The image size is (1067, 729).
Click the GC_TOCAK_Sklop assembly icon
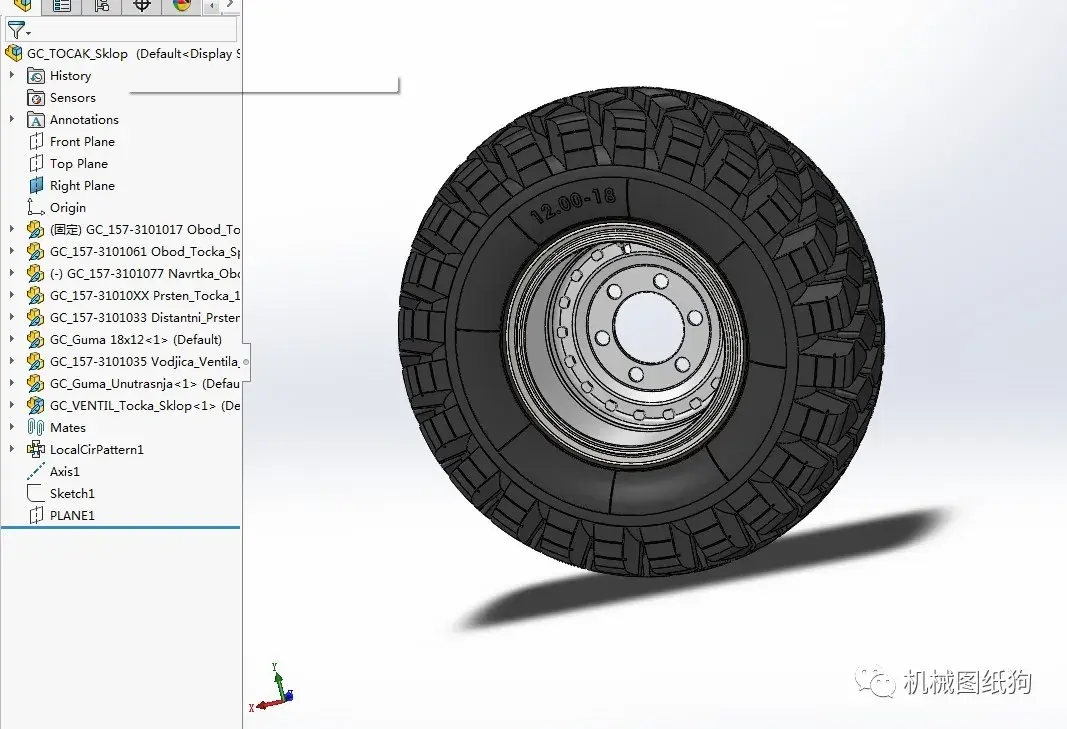(x=14, y=53)
